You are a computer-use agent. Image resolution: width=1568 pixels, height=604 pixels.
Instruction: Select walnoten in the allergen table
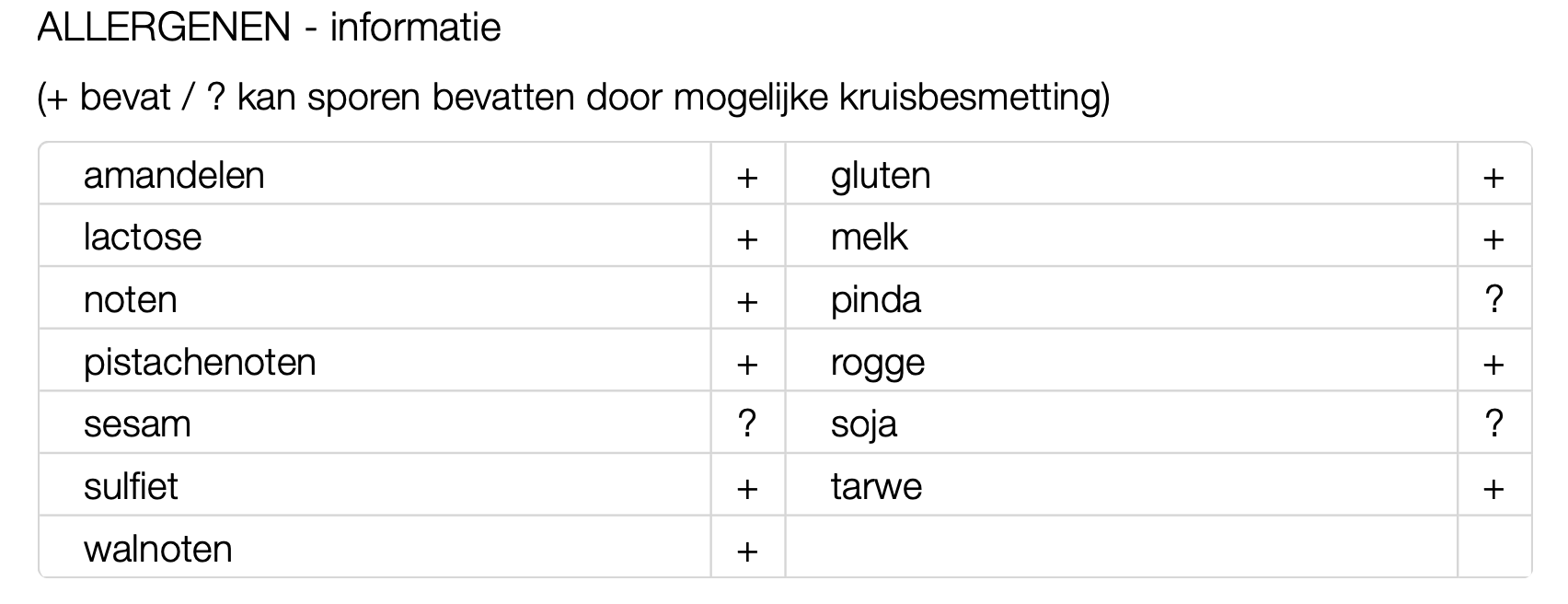[x=157, y=549]
